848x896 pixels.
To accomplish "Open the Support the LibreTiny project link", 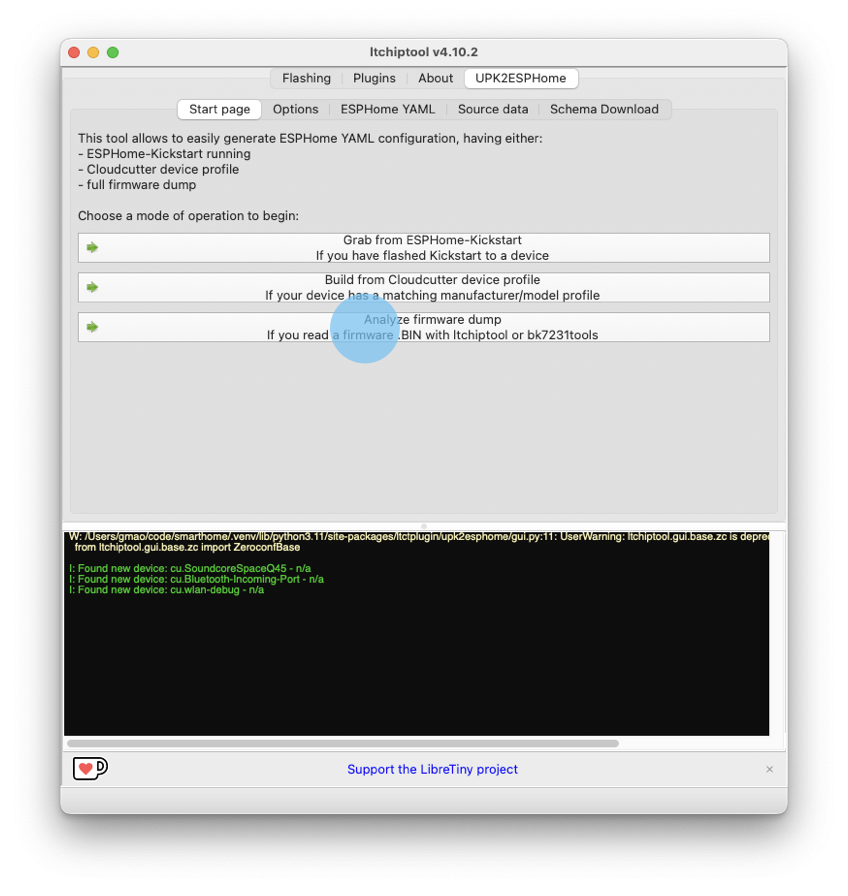I will [432, 768].
